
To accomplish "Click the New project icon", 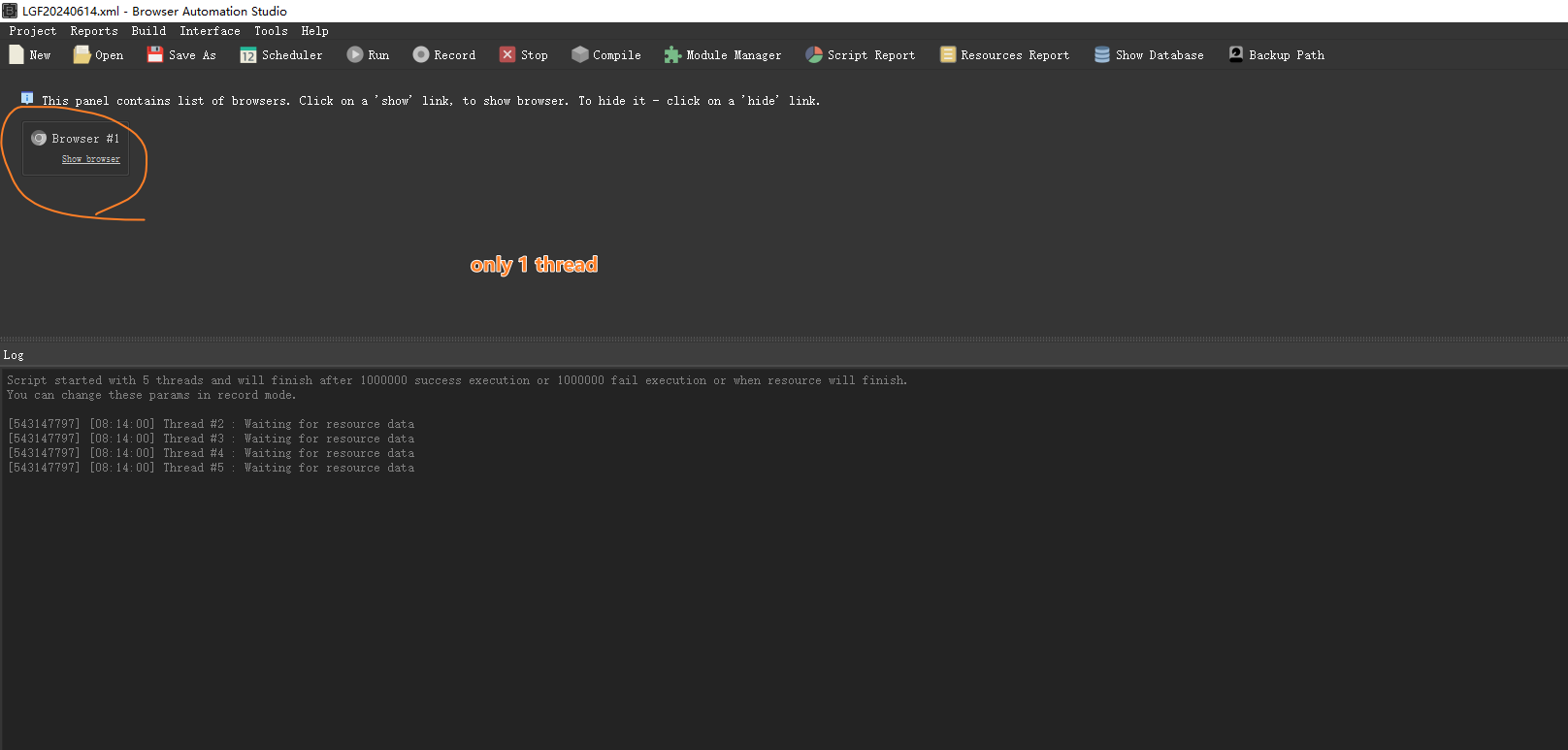I will click(x=16, y=55).
